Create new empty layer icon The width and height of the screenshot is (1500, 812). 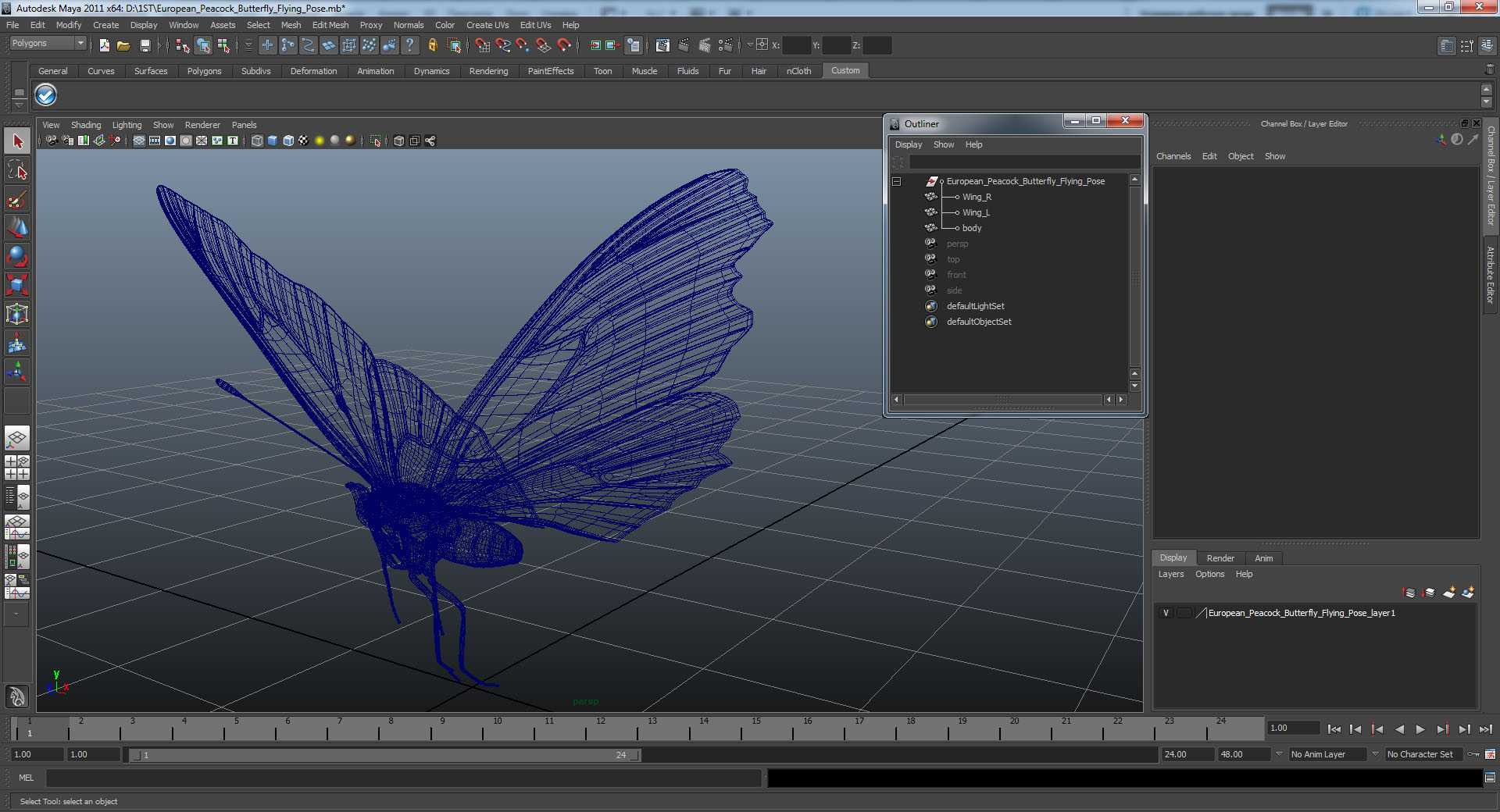point(1449,593)
